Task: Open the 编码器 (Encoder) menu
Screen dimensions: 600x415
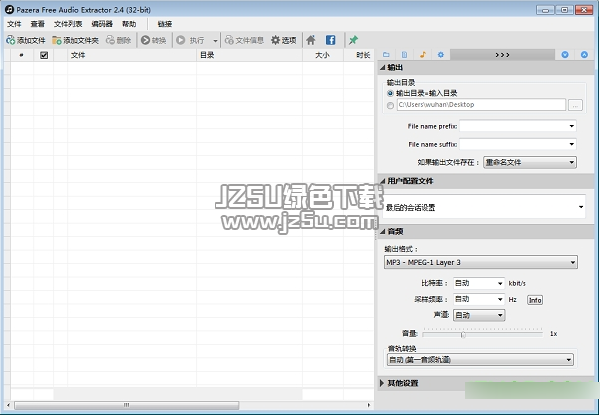Action: (x=102, y=24)
